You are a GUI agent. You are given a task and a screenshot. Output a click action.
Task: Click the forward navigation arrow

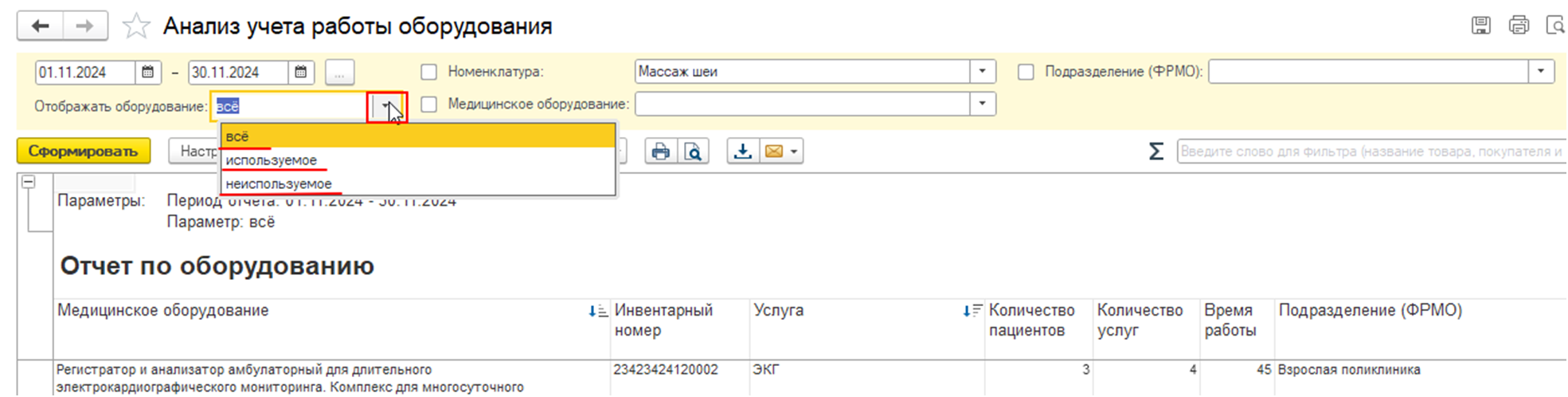coord(84,26)
